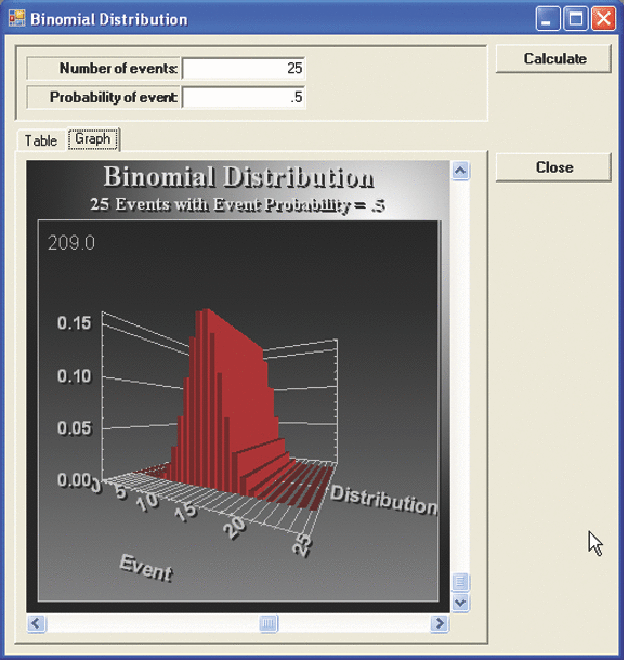The width and height of the screenshot is (624, 660).
Task: Click the vertical scrollbar thumb
Action: [x=460, y=582]
